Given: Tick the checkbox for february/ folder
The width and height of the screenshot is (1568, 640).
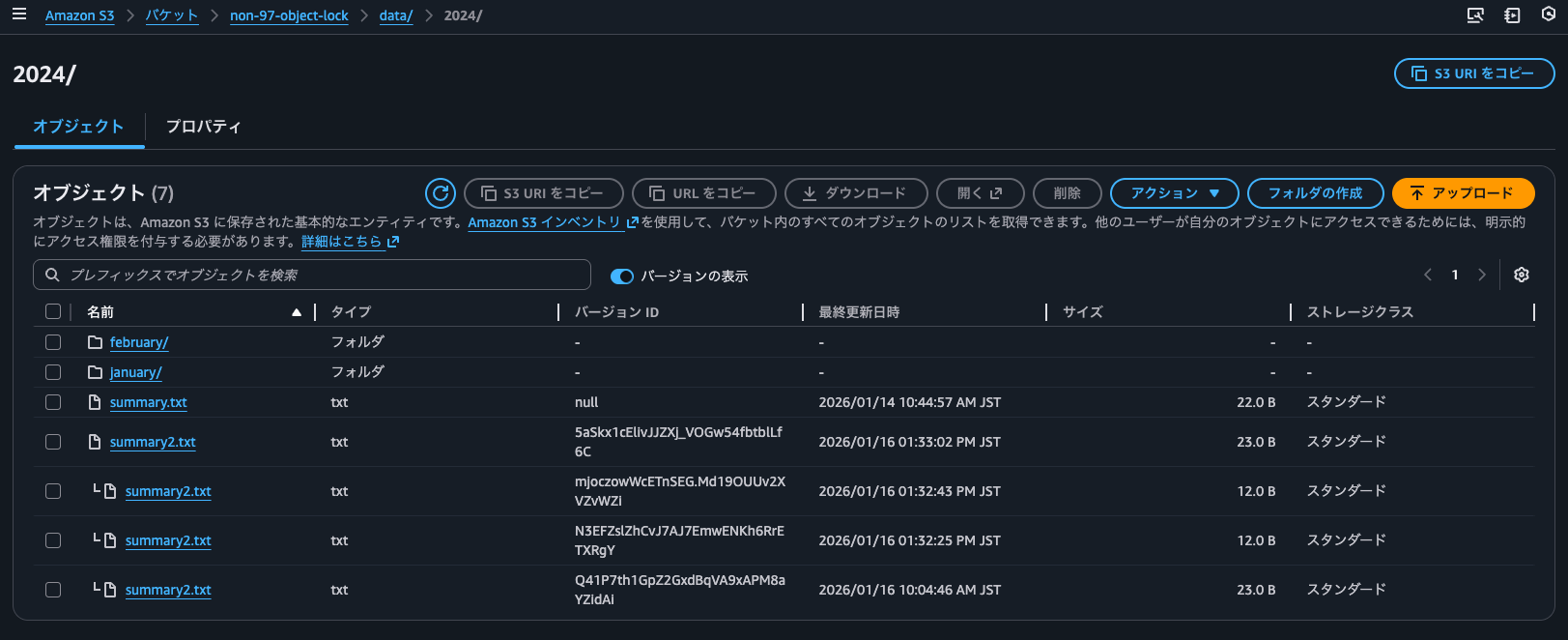Looking at the screenshot, I should 53,342.
